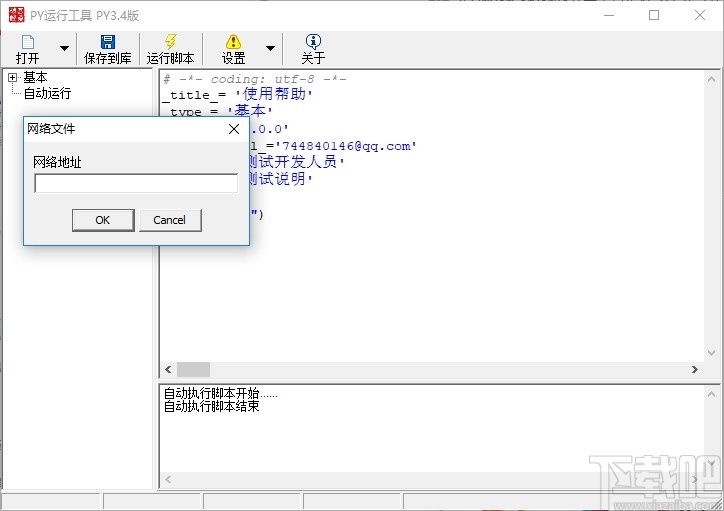Open the dropdown arrow next to 打开

[x=65, y=48]
